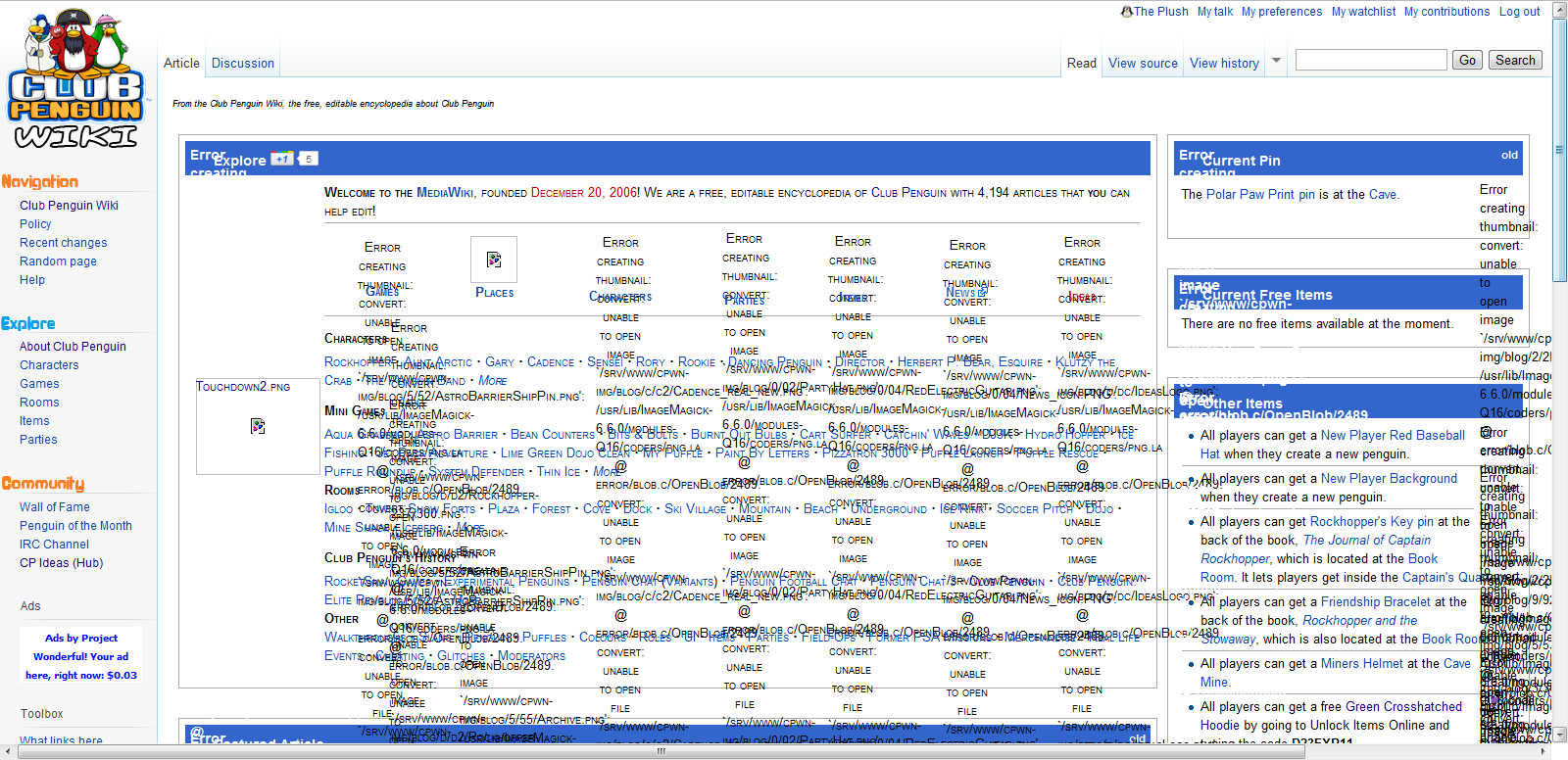This screenshot has width=1568, height=760.
Task: Open the Friendship Bracelet link
Action: click(x=1375, y=602)
